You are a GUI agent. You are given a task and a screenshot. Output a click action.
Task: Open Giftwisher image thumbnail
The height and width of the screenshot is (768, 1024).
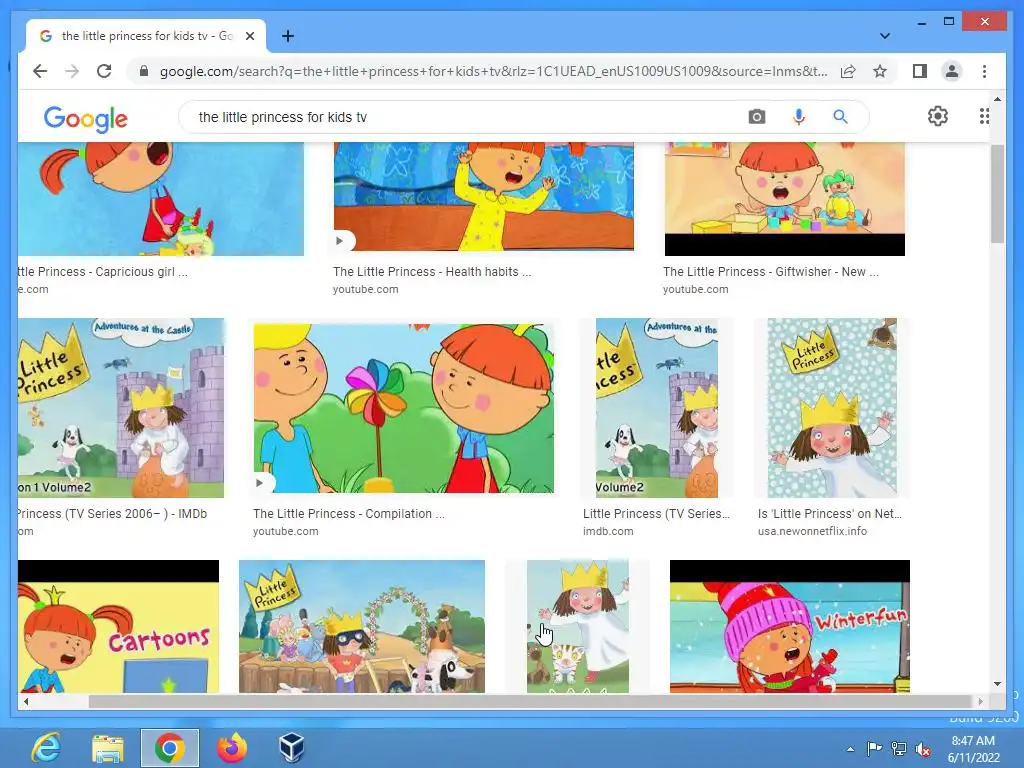(784, 199)
